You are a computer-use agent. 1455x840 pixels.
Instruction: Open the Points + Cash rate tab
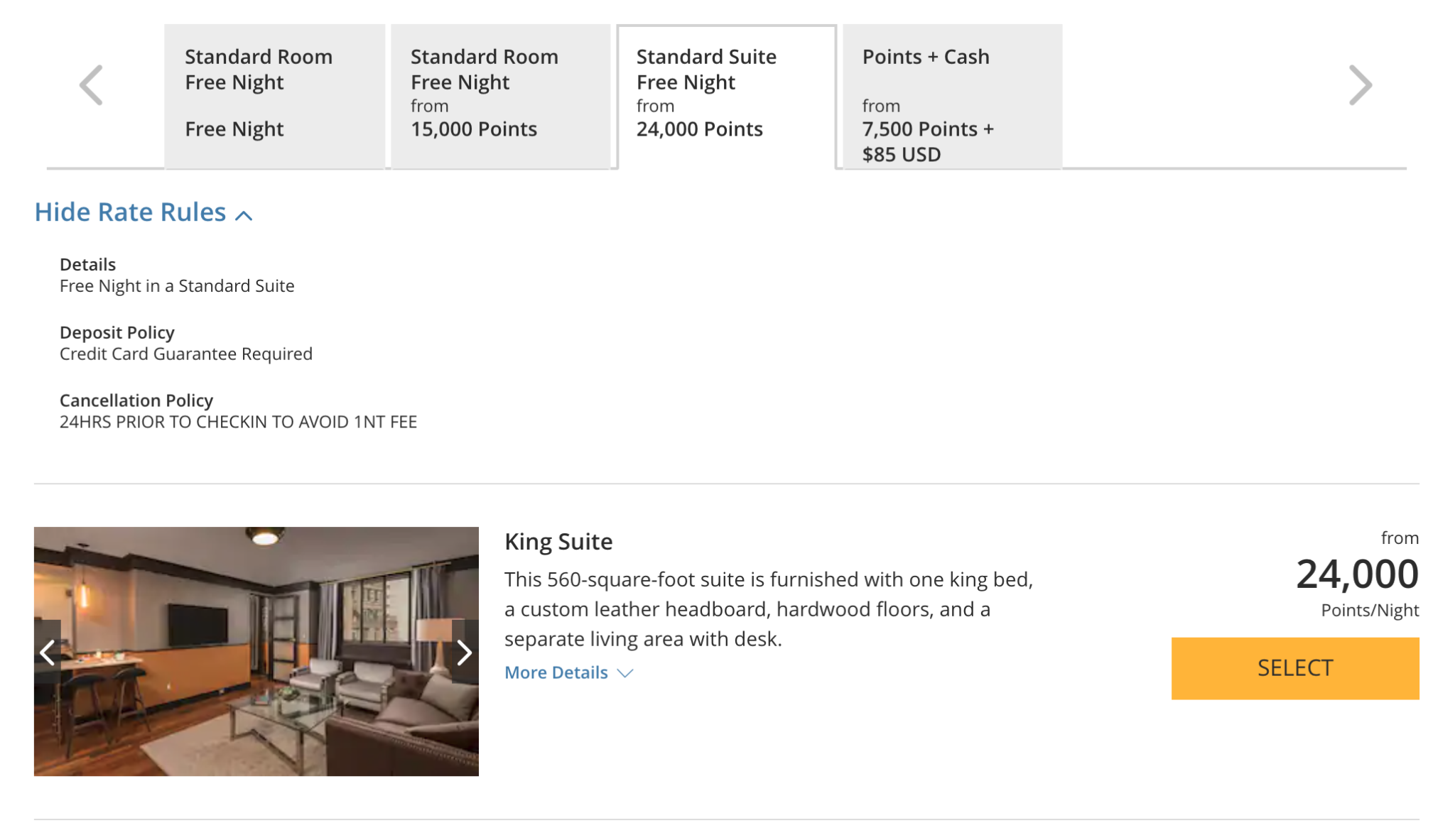952,92
